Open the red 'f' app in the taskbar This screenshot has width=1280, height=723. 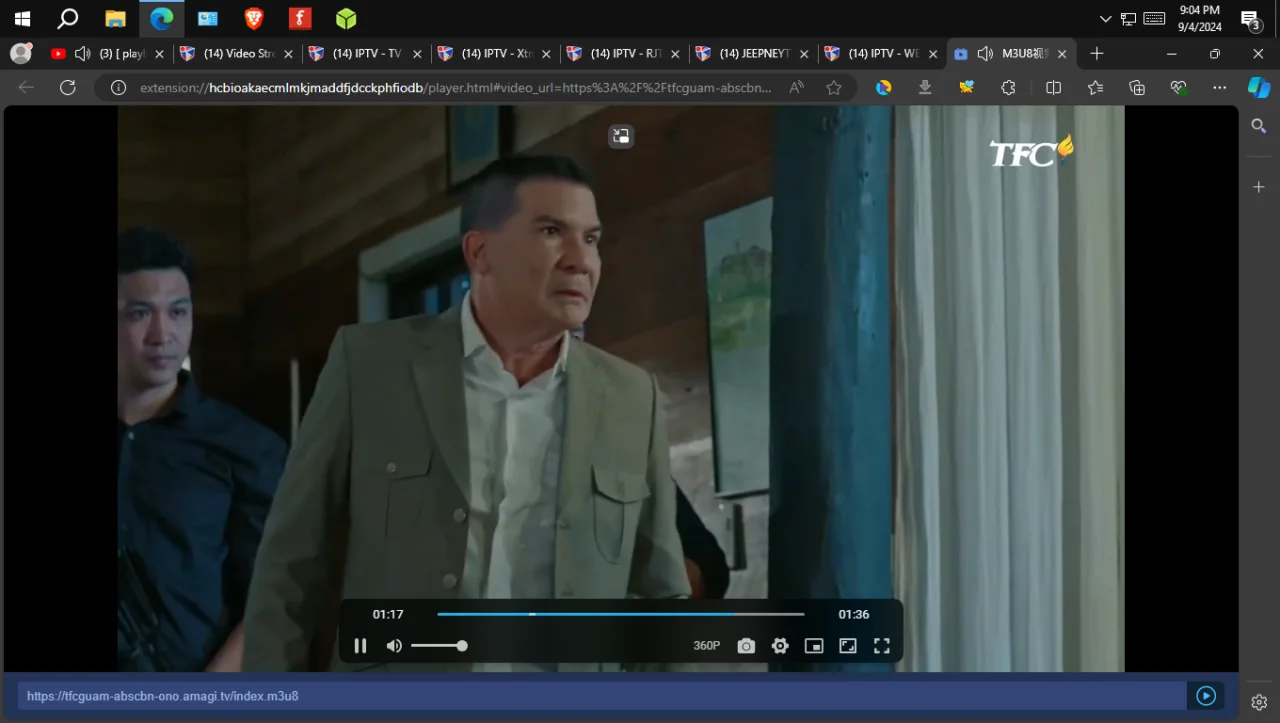pyautogui.click(x=300, y=19)
